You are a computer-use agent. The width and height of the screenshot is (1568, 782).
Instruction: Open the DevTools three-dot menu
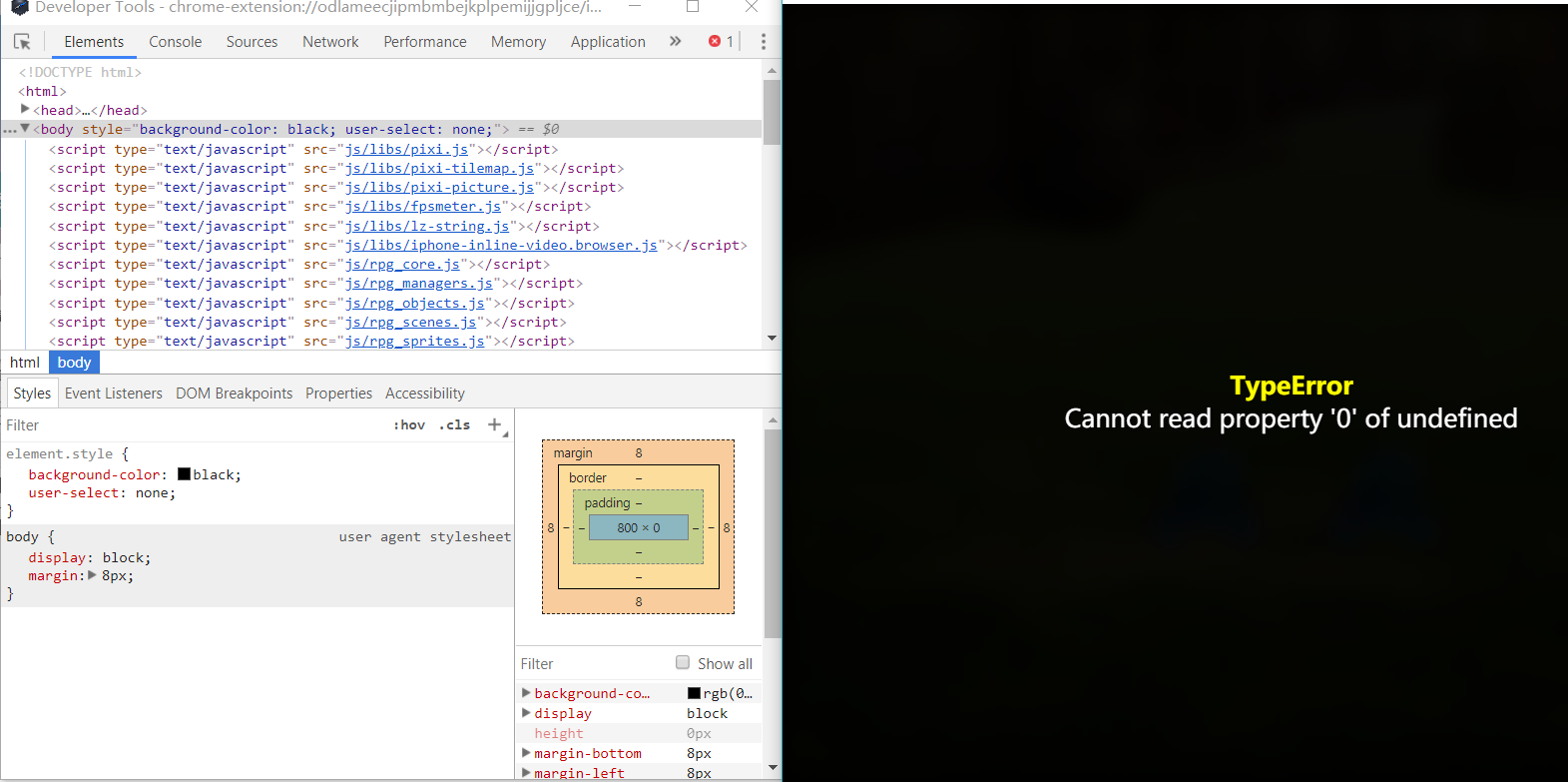764,41
